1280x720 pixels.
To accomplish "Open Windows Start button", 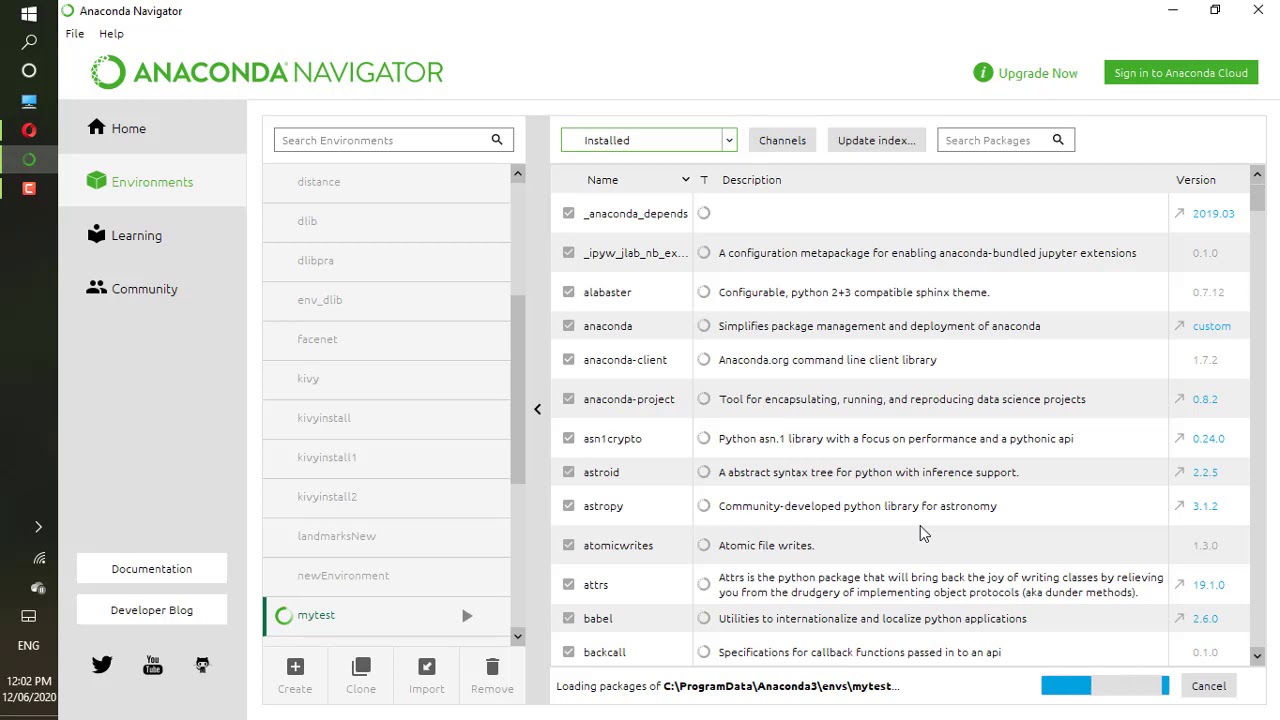I will tap(29, 14).
